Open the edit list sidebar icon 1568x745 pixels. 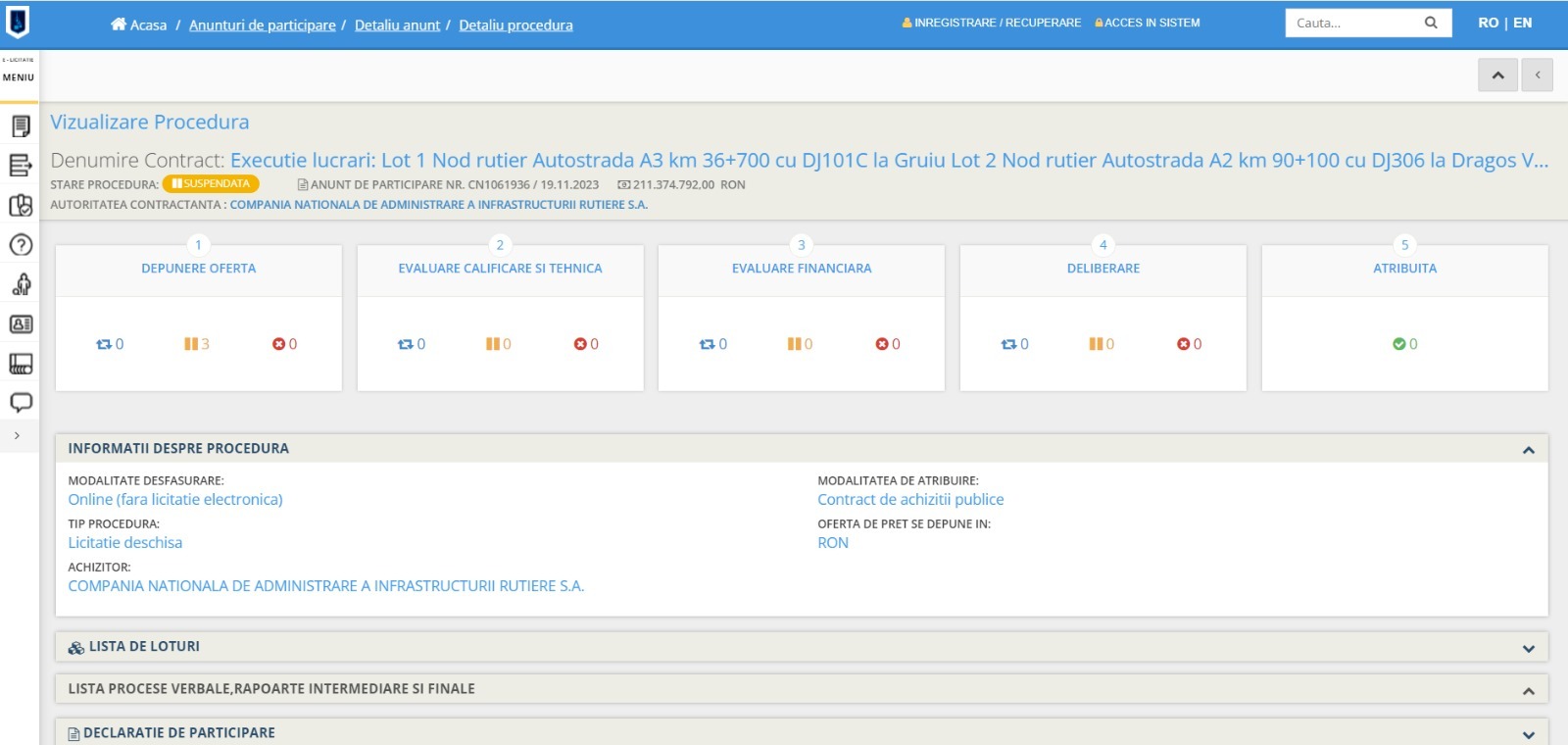(21, 166)
